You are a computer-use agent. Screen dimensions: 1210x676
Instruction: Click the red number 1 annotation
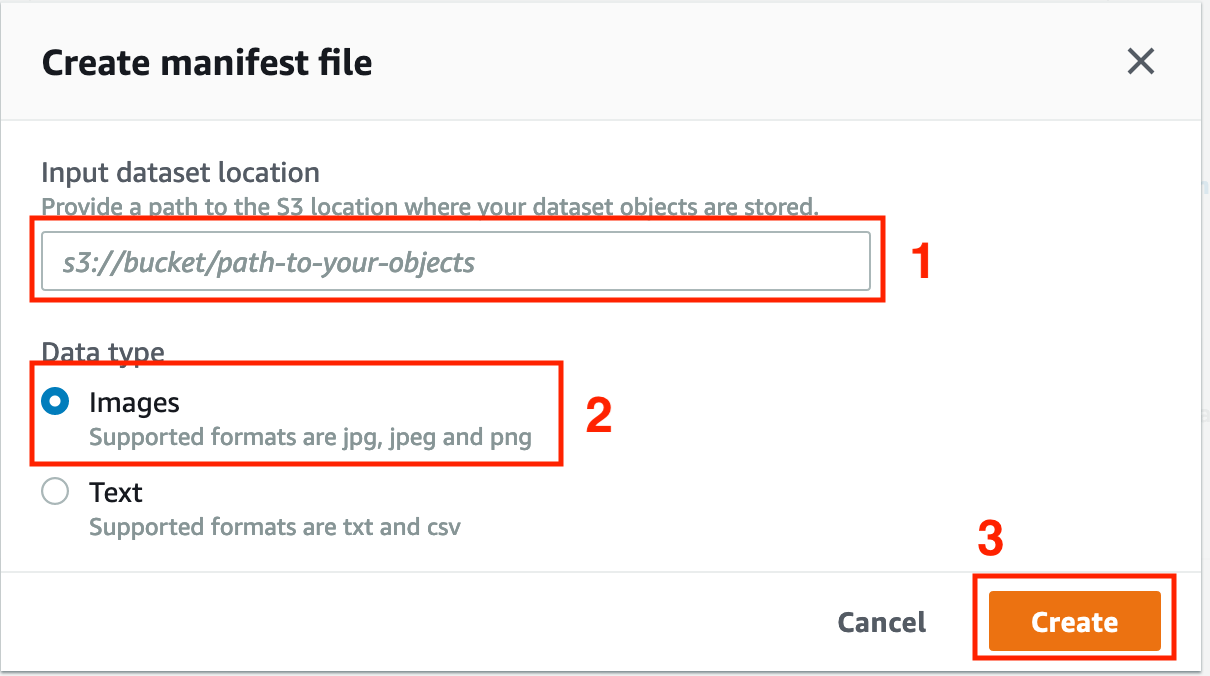click(922, 262)
